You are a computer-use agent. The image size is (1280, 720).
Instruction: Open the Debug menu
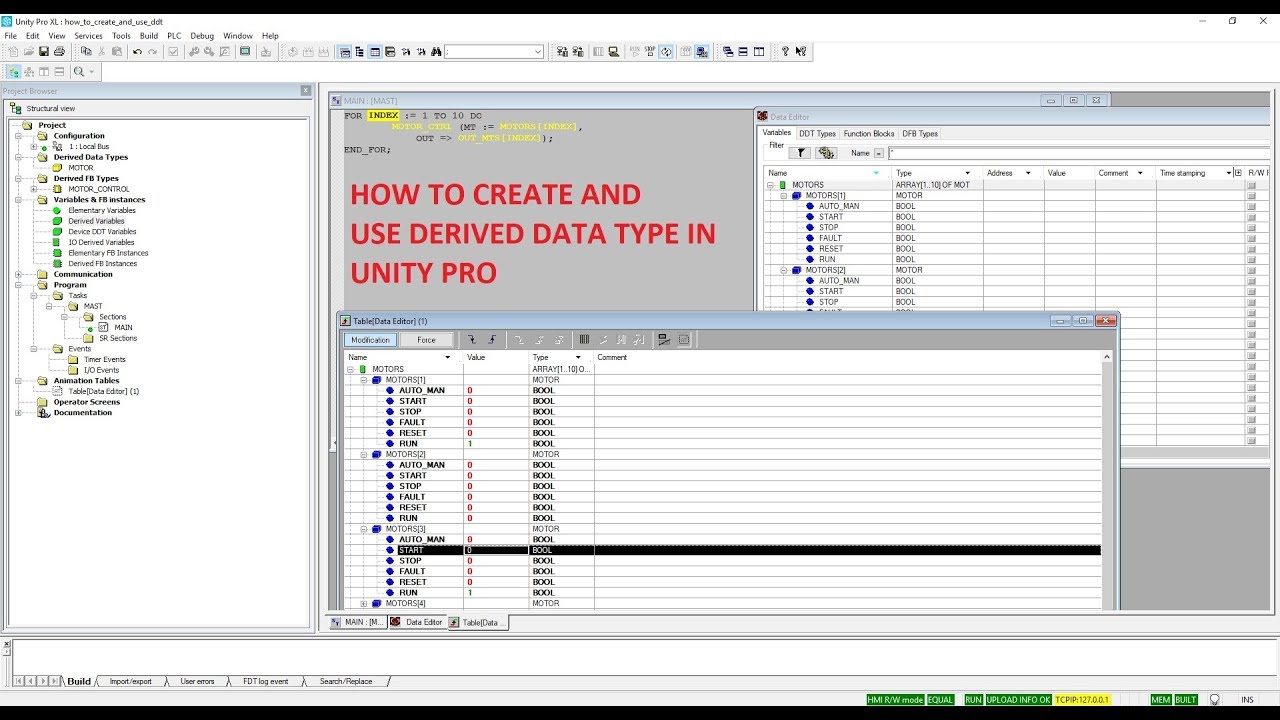(202, 36)
